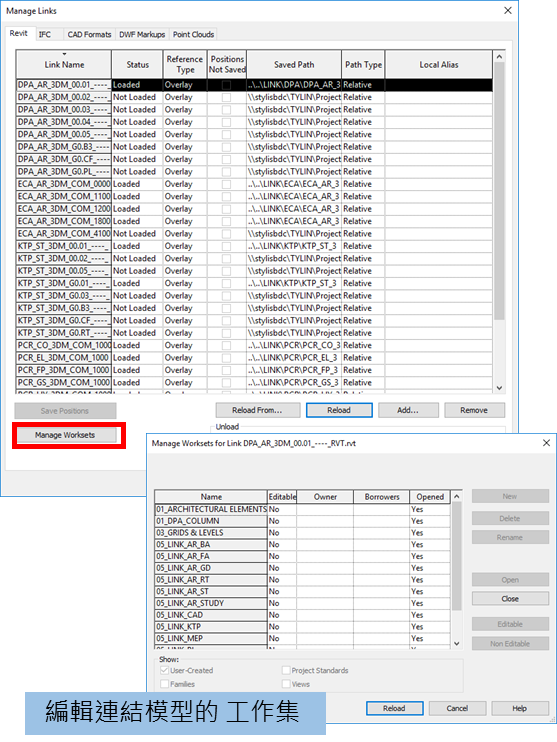
Task: Toggle the User-Created checkbox
Action: pyautogui.click(x=165, y=671)
